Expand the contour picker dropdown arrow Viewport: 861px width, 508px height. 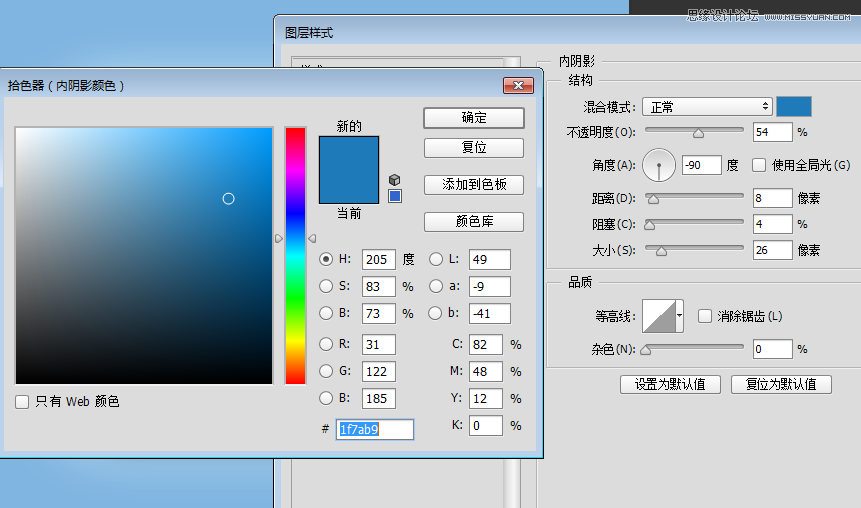coord(680,316)
